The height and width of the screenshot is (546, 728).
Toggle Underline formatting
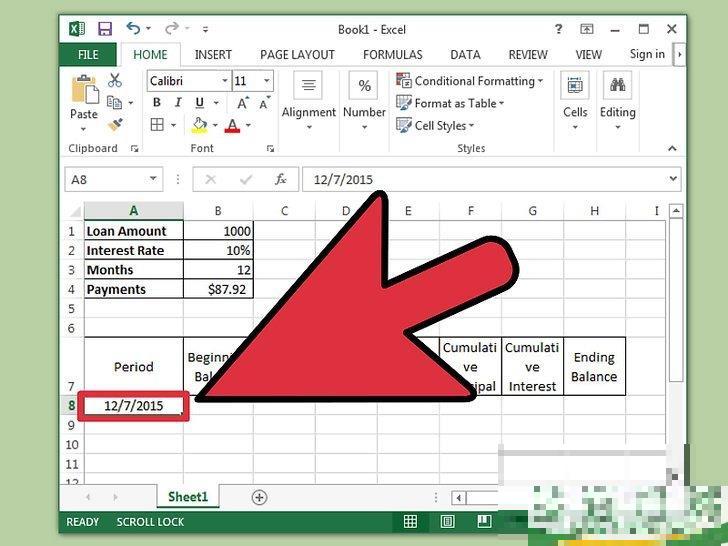tap(200, 103)
